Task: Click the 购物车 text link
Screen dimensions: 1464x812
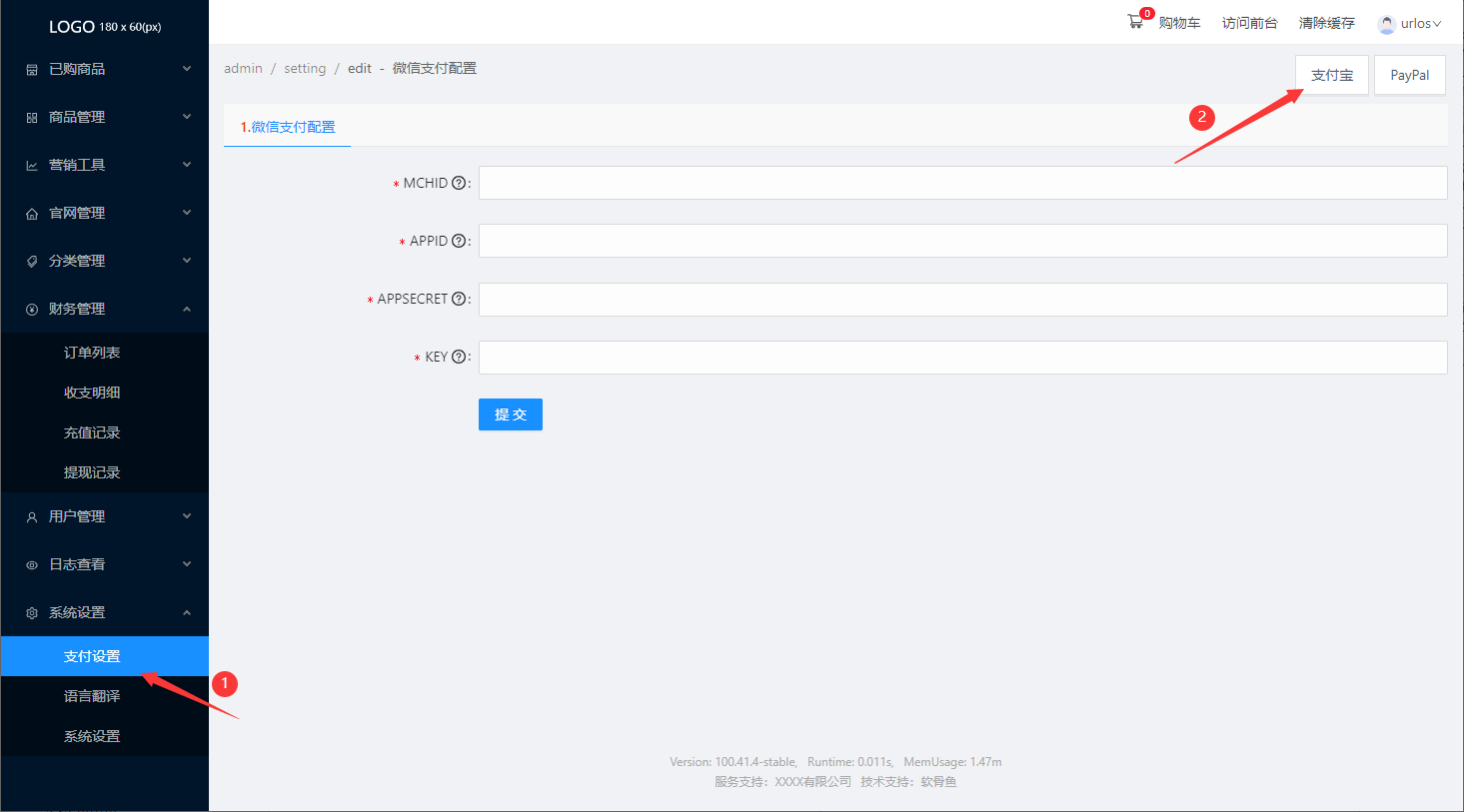Action: 1180,23
